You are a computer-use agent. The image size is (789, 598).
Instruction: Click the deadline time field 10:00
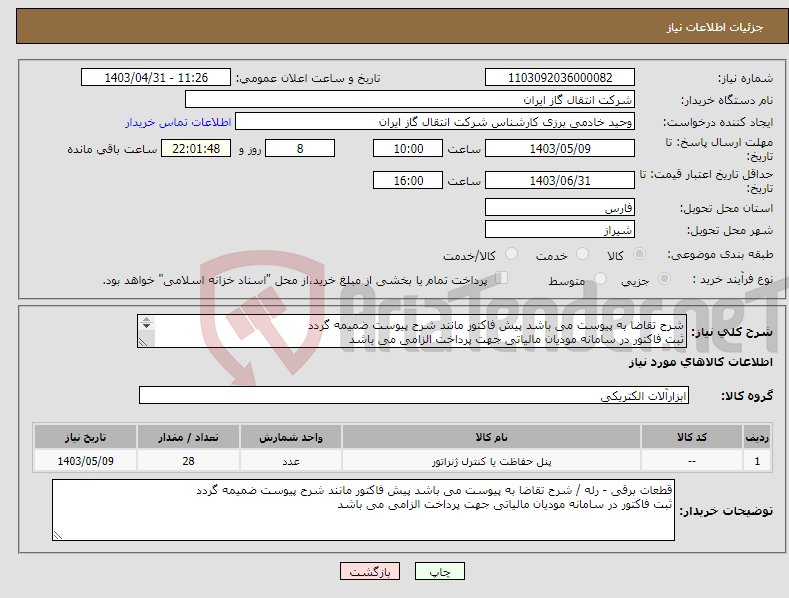coord(408,148)
